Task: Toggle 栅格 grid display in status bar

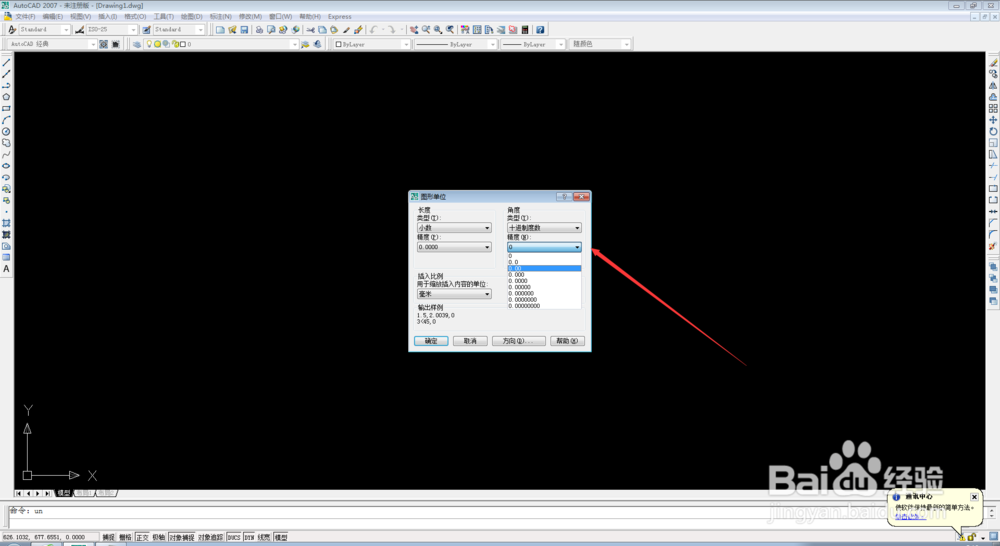Action: click(126, 537)
